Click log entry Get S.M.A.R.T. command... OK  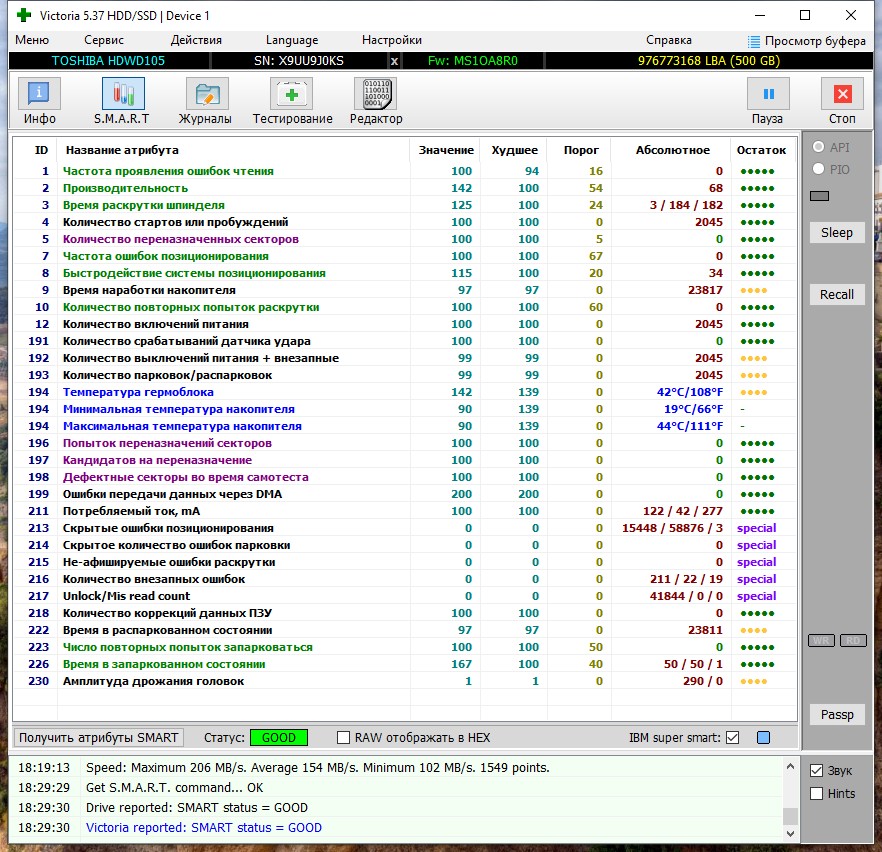174,787
